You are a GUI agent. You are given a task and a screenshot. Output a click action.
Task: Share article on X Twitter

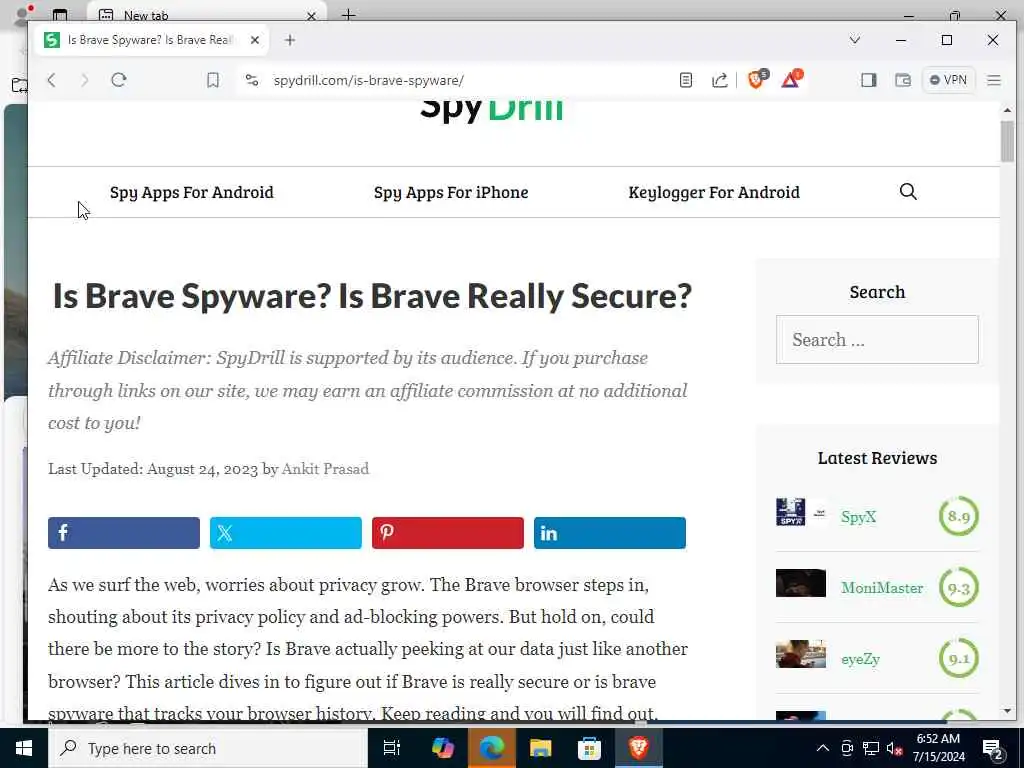tap(285, 533)
